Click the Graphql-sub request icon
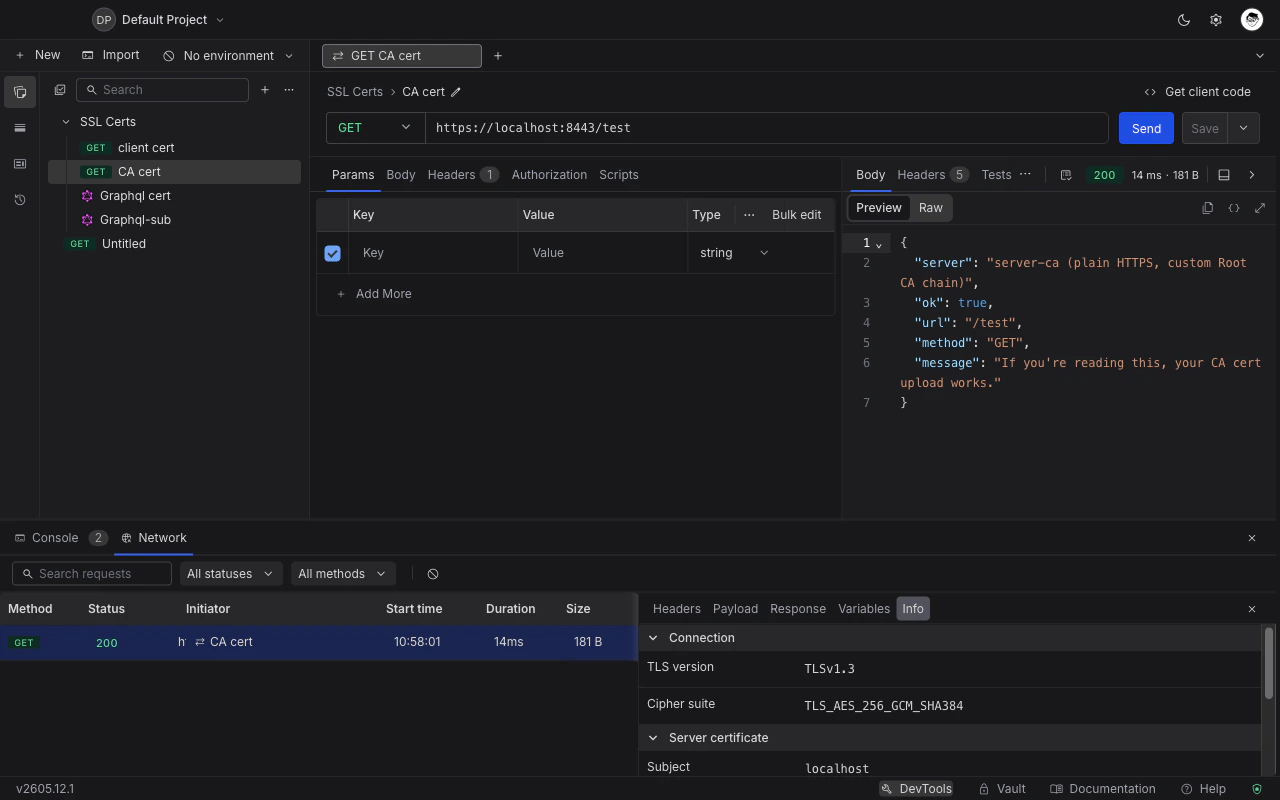 tap(87, 220)
